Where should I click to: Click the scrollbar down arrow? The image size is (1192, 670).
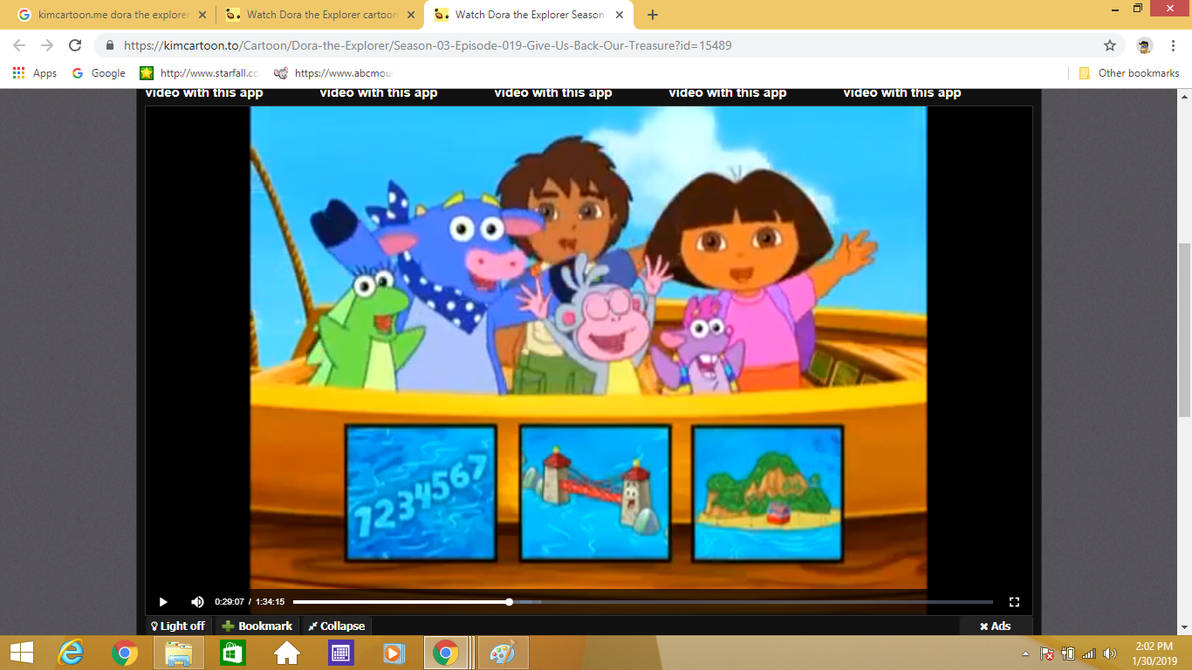coord(1184,628)
